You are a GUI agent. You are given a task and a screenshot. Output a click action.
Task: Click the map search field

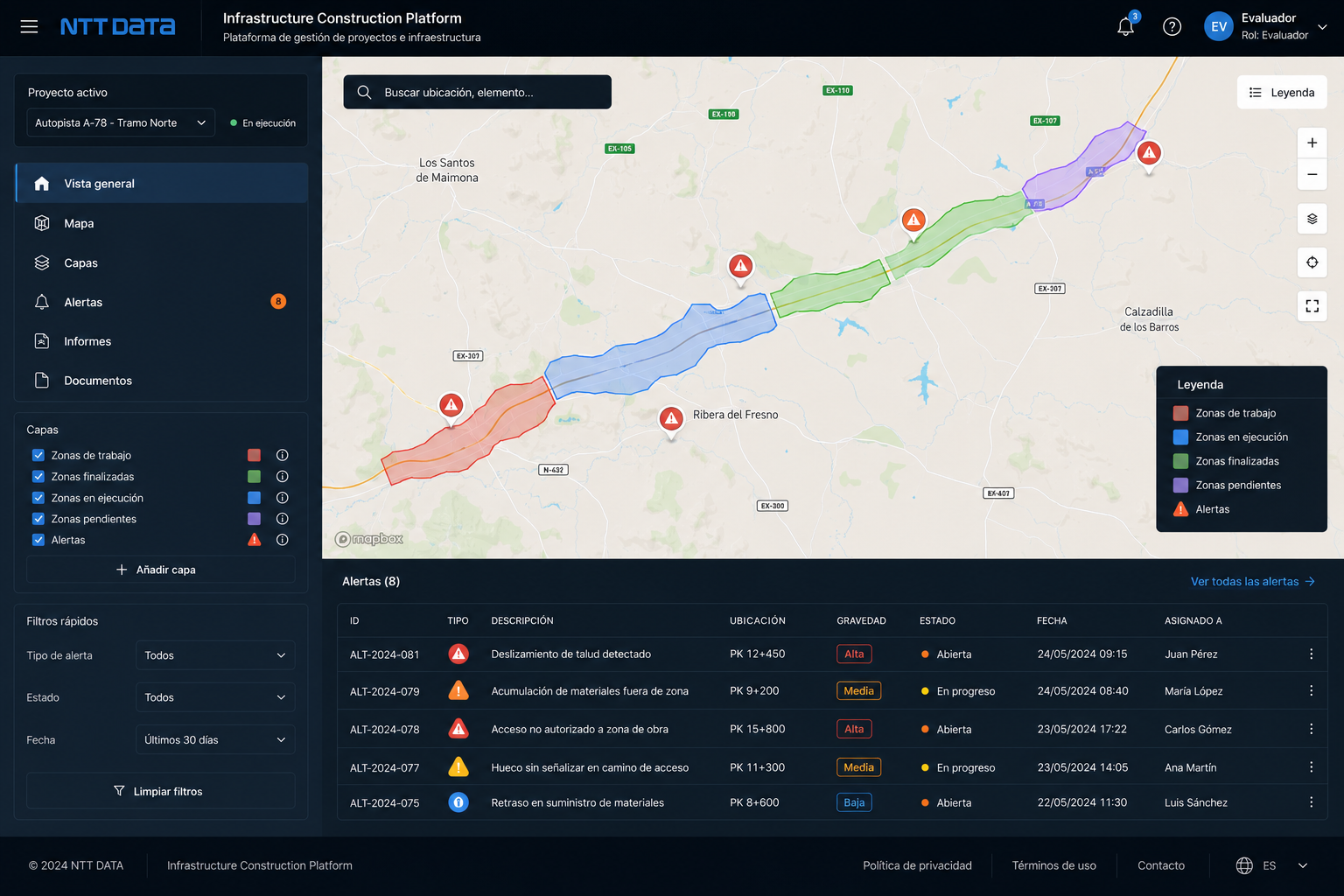[x=477, y=92]
